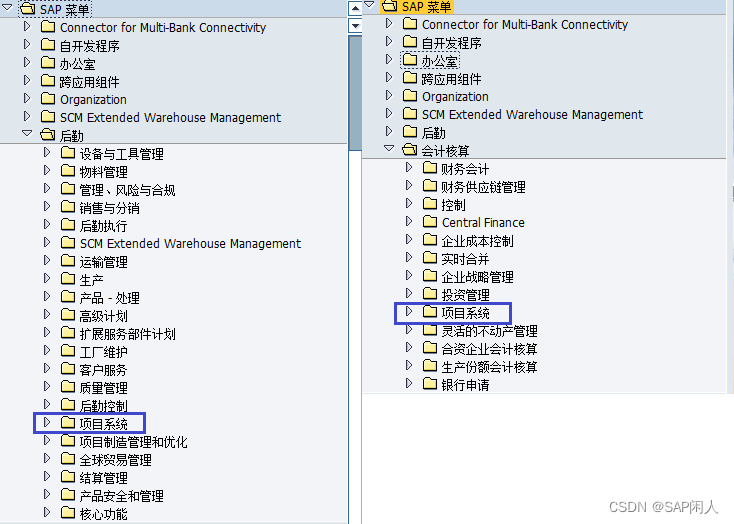Click the 办公室 folder icon in right tree
Screen dimensions: 734x524
pos(410,60)
